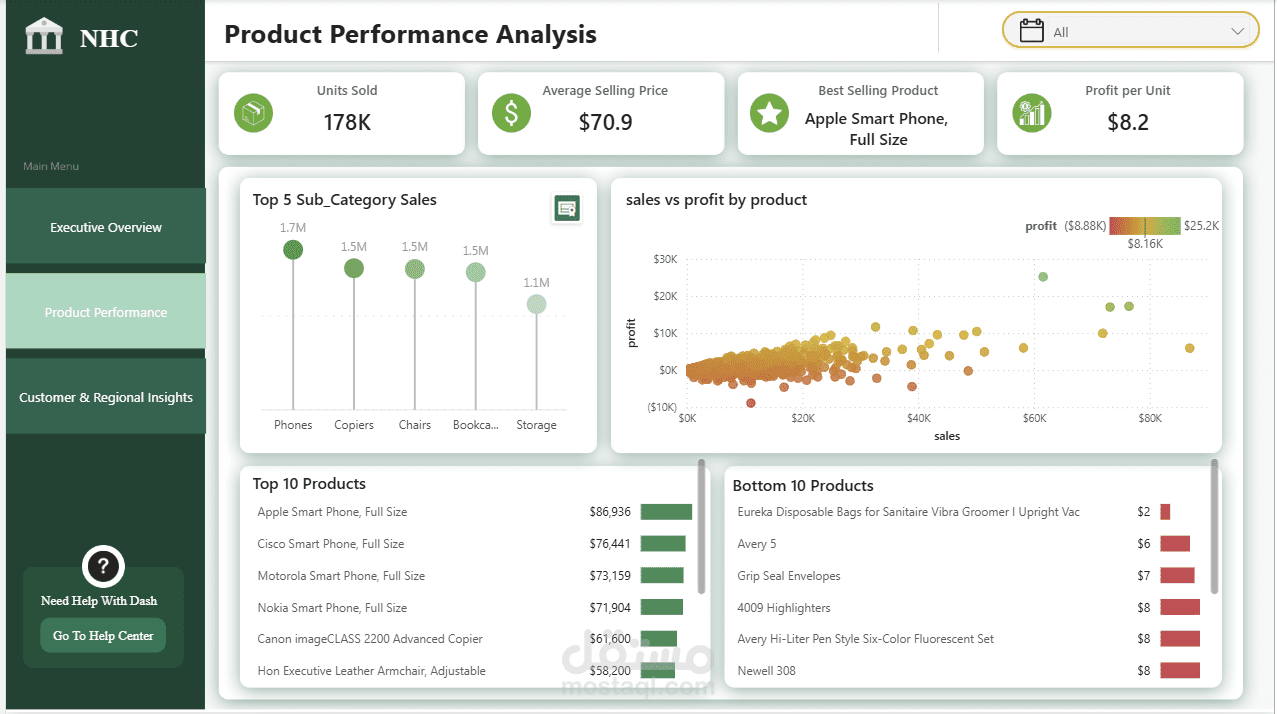This screenshot has width=1277, height=714.
Task: Select the Storage lollipop marker in chart
Action: coord(537,304)
